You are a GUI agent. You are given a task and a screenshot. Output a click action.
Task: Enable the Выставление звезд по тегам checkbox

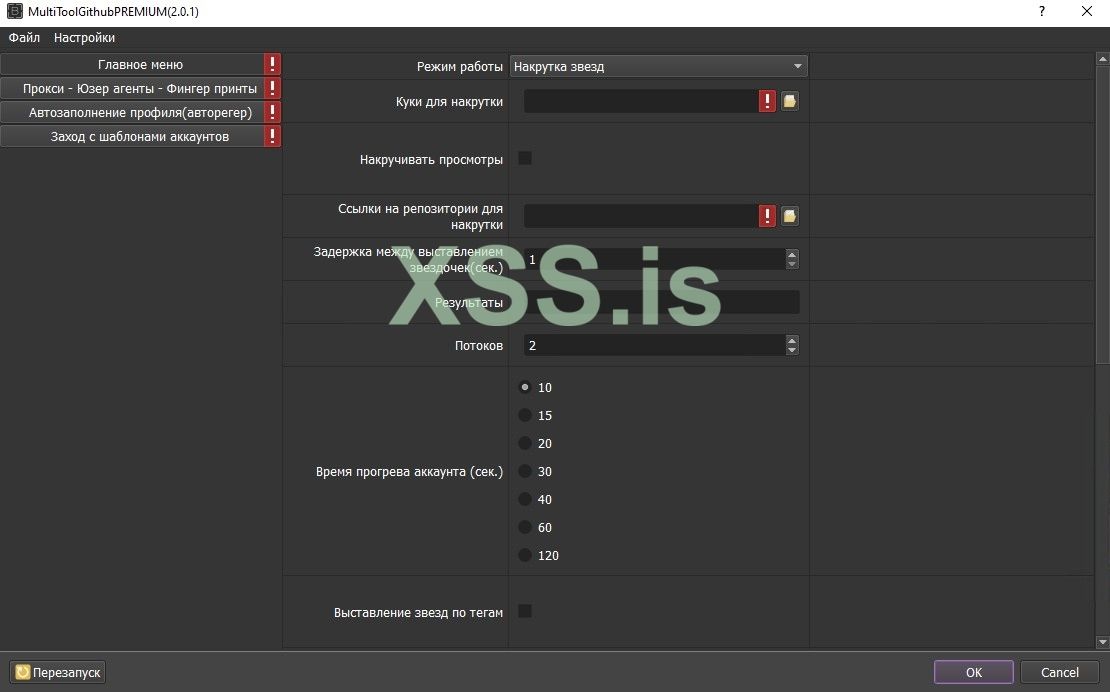pyautogui.click(x=525, y=611)
